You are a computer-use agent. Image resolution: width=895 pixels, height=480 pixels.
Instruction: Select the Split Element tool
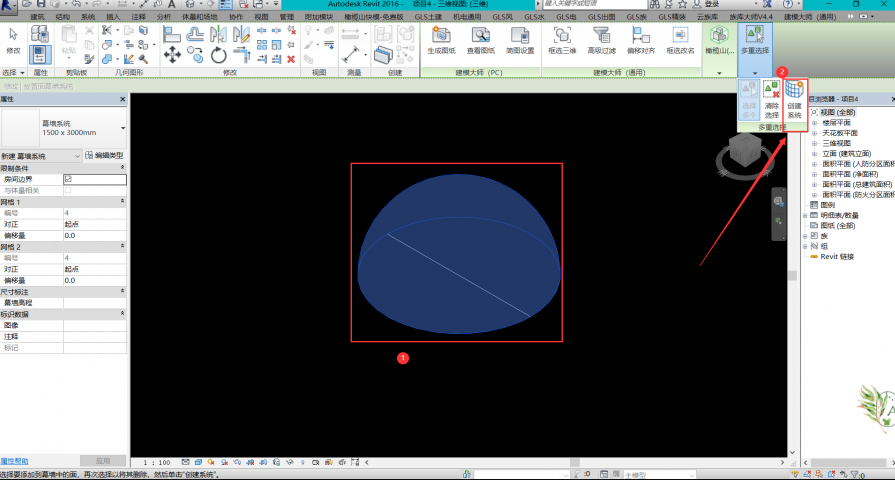tap(261, 30)
